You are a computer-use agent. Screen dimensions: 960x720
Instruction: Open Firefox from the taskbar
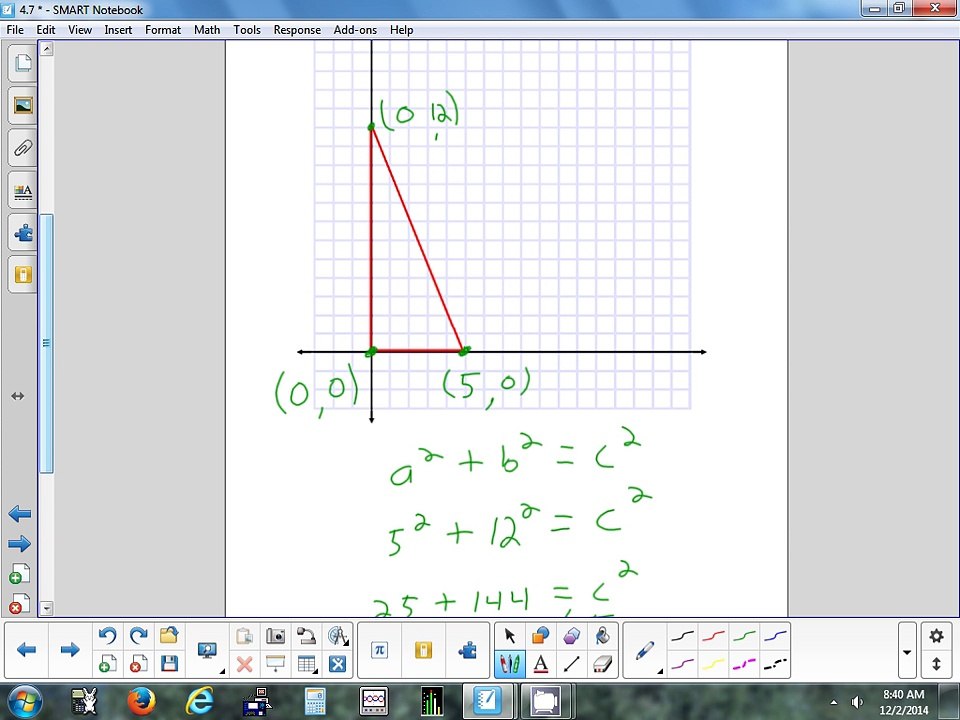point(141,702)
